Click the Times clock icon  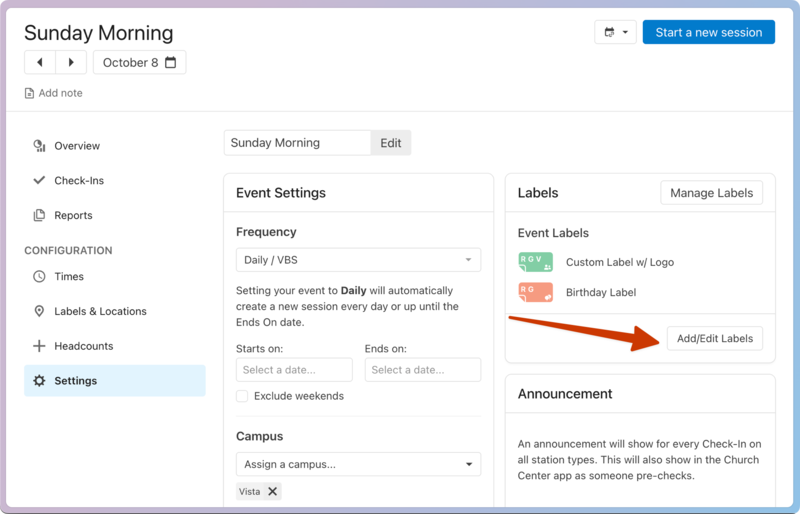[39, 277]
